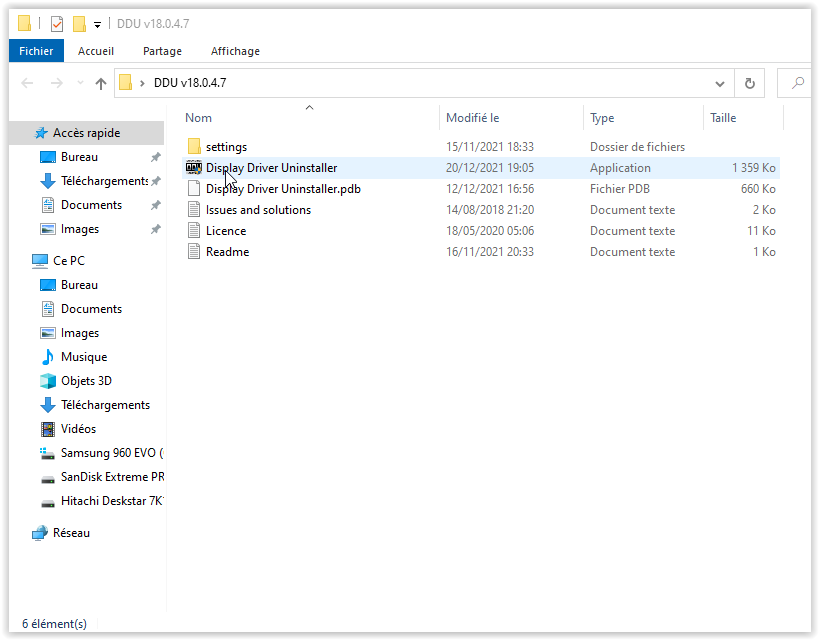Click the Ce PC computer icon

(40, 260)
